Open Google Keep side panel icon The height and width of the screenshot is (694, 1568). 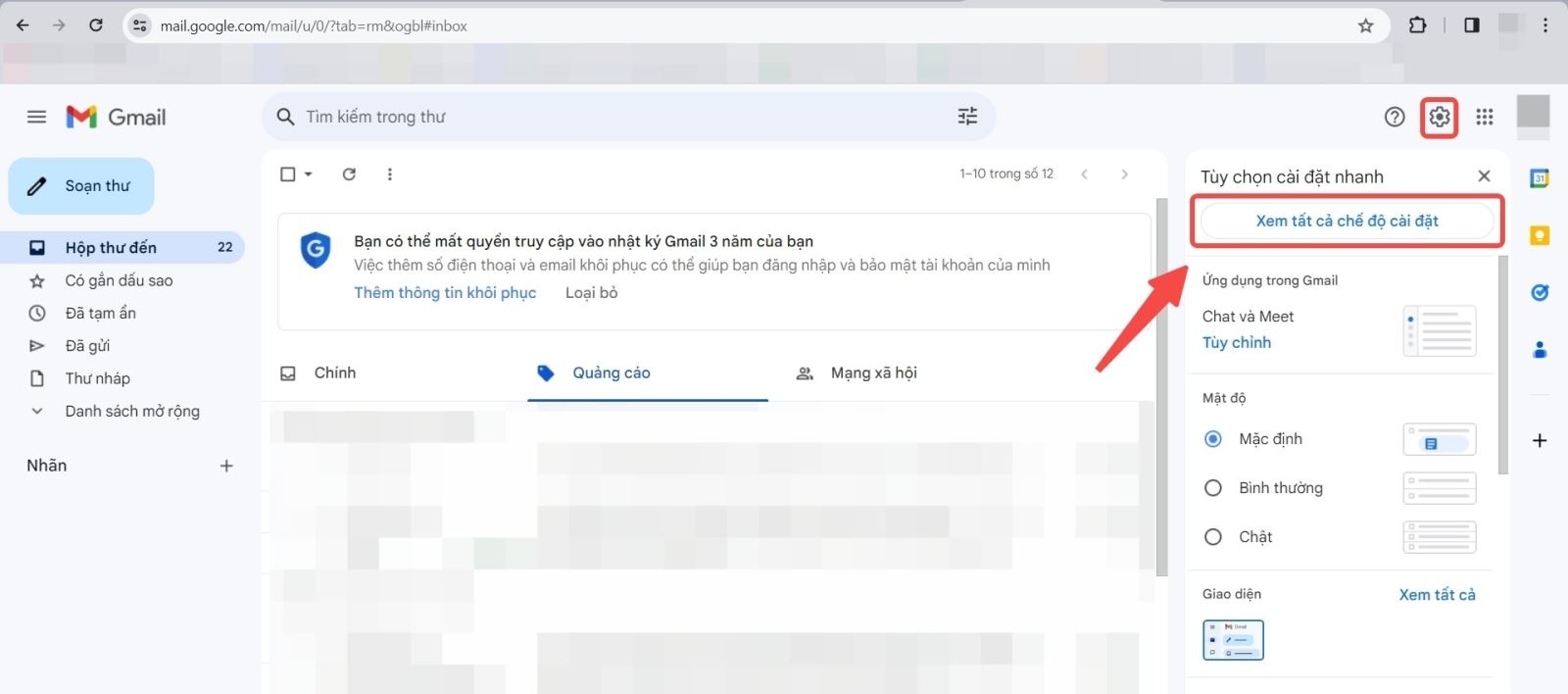click(x=1540, y=235)
